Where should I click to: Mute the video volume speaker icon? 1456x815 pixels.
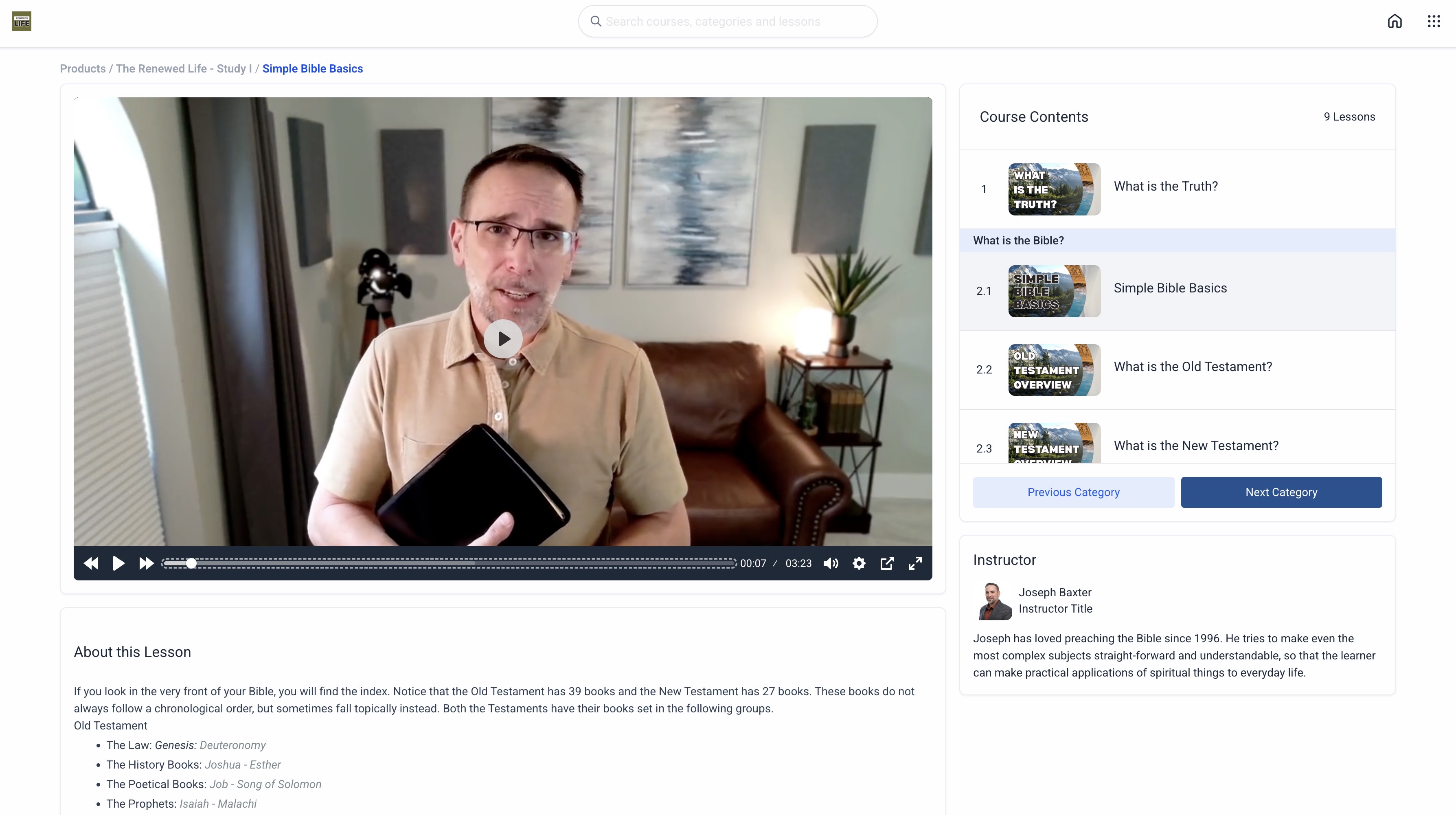(x=831, y=563)
